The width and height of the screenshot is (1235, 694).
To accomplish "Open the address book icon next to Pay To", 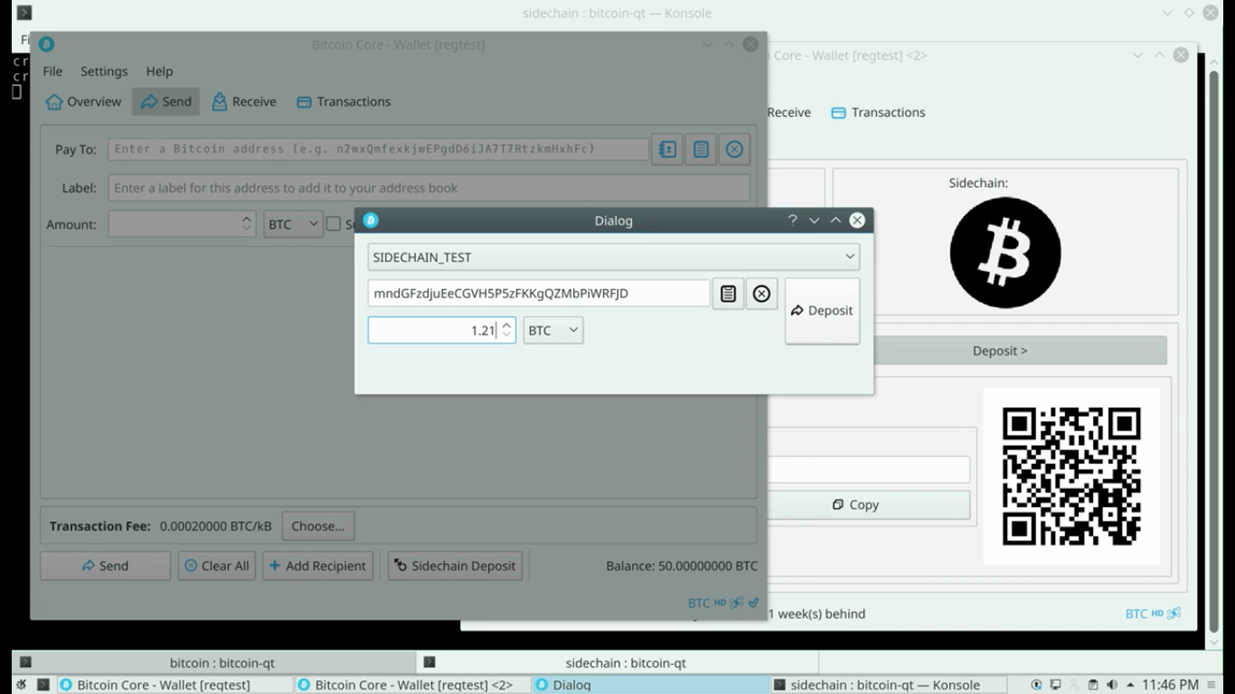I will [x=667, y=149].
